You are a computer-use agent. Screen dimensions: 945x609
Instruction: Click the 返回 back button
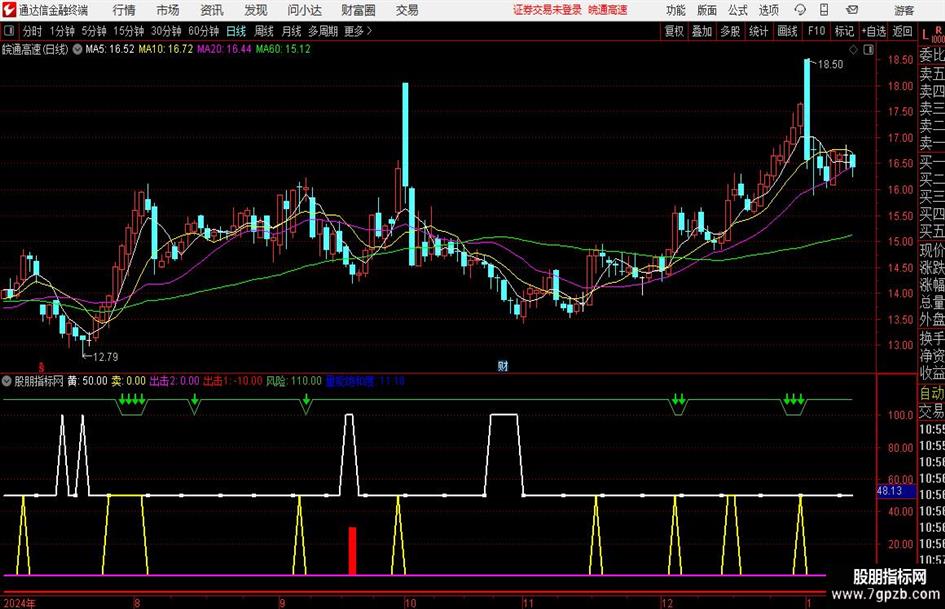(x=902, y=31)
